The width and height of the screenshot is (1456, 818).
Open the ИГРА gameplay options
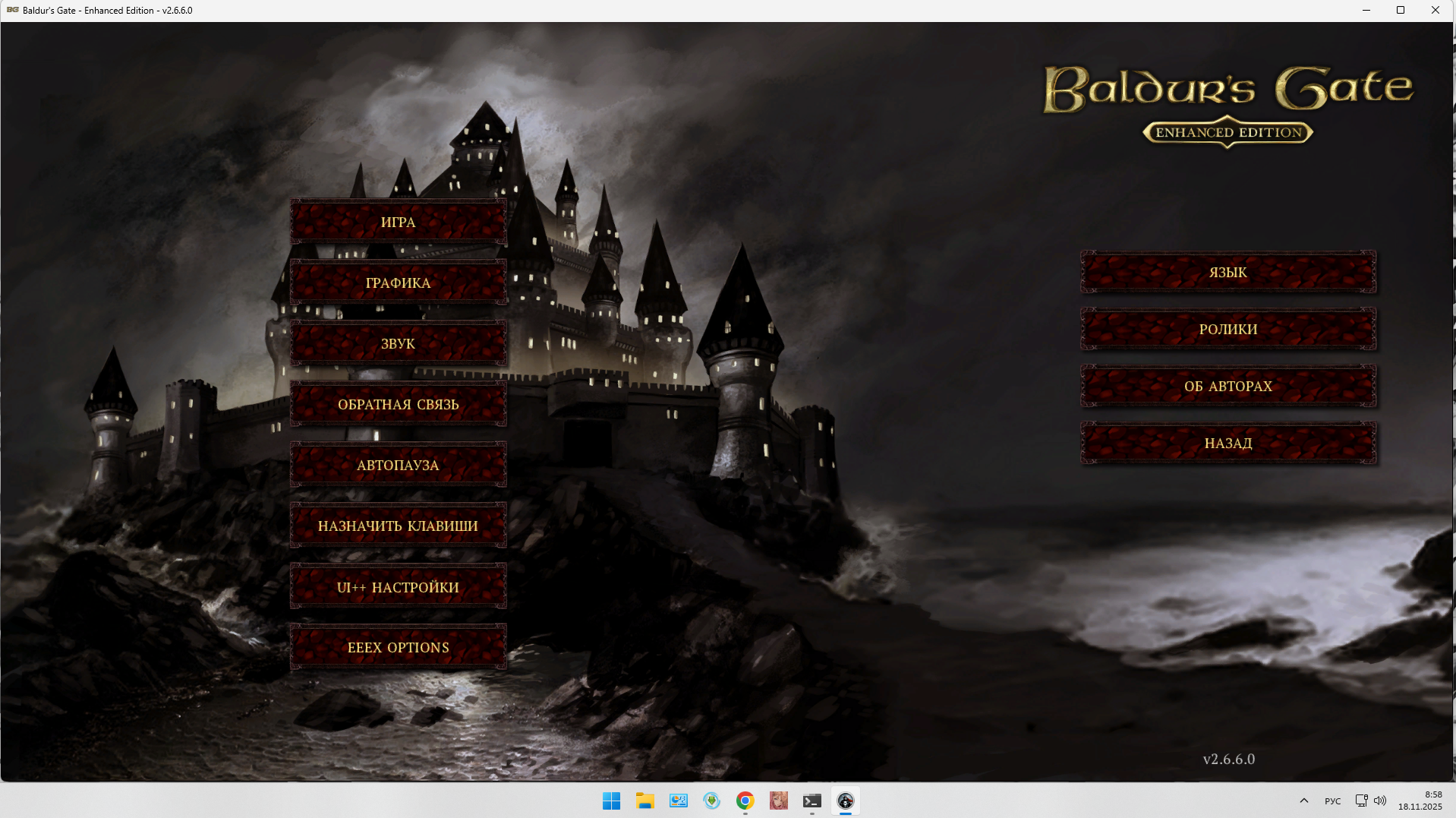tap(398, 223)
